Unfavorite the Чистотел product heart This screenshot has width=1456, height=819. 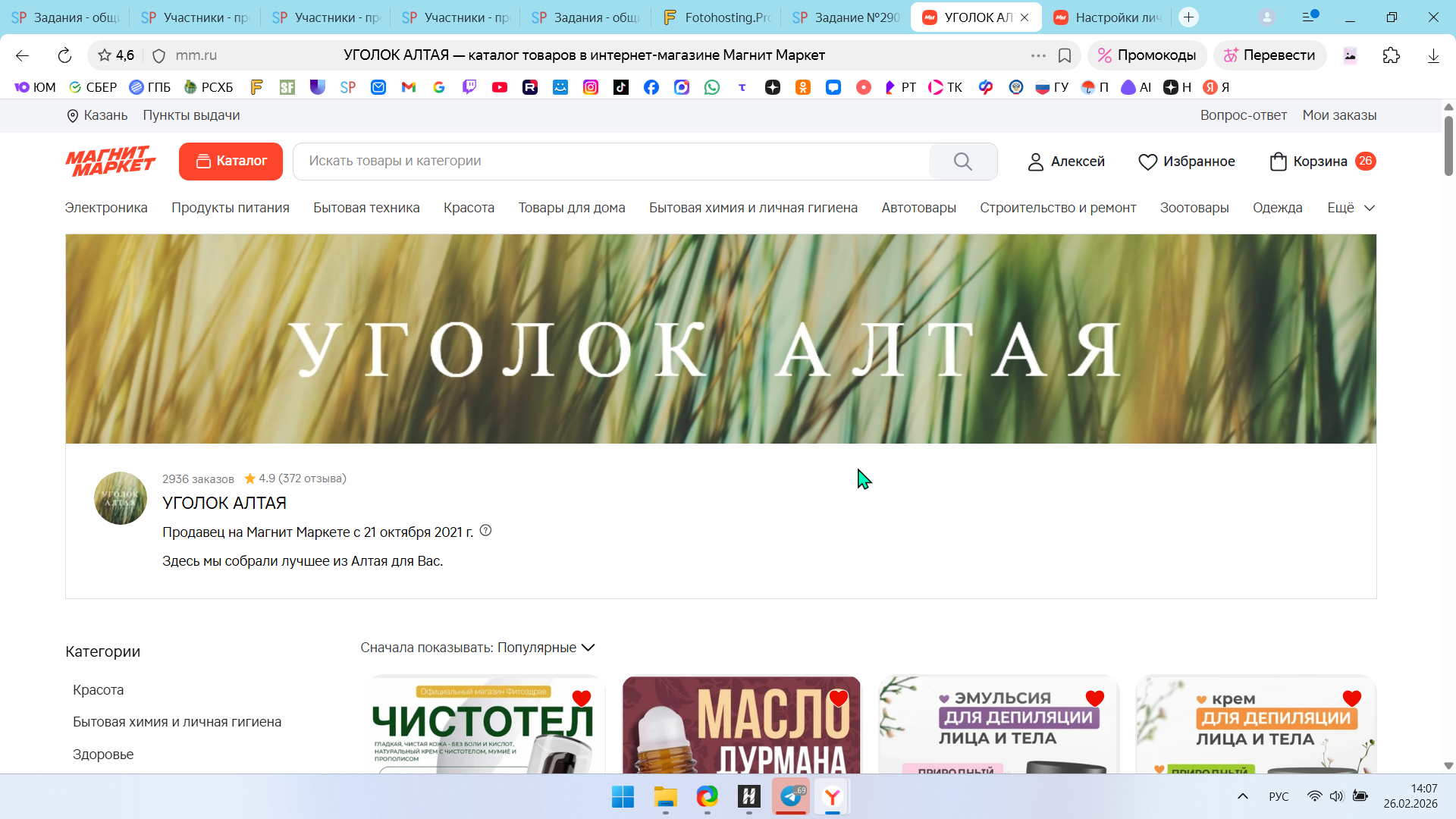(582, 698)
